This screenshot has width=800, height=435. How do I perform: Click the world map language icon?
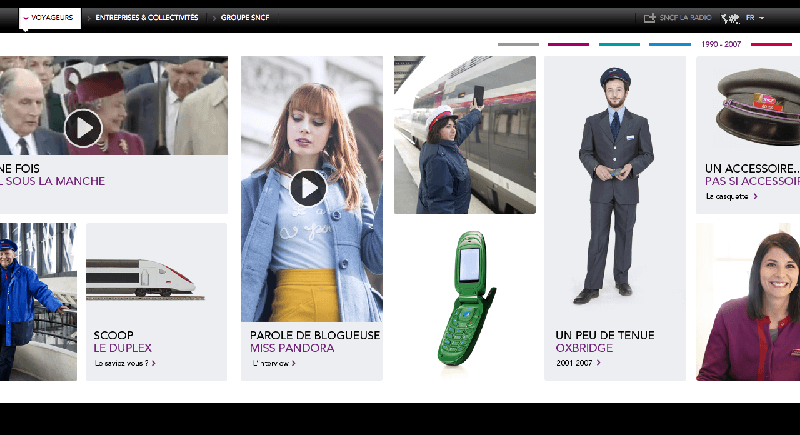[730, 18]
